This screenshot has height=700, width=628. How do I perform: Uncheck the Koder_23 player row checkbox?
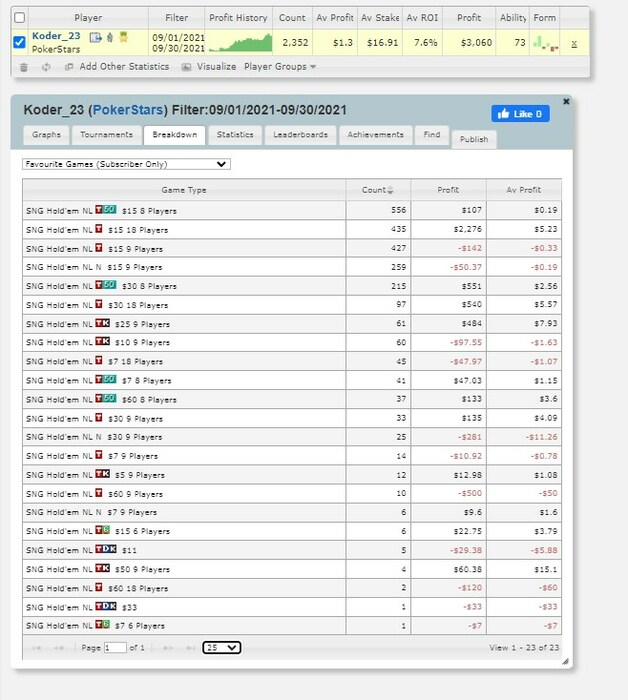pos(19,42)
